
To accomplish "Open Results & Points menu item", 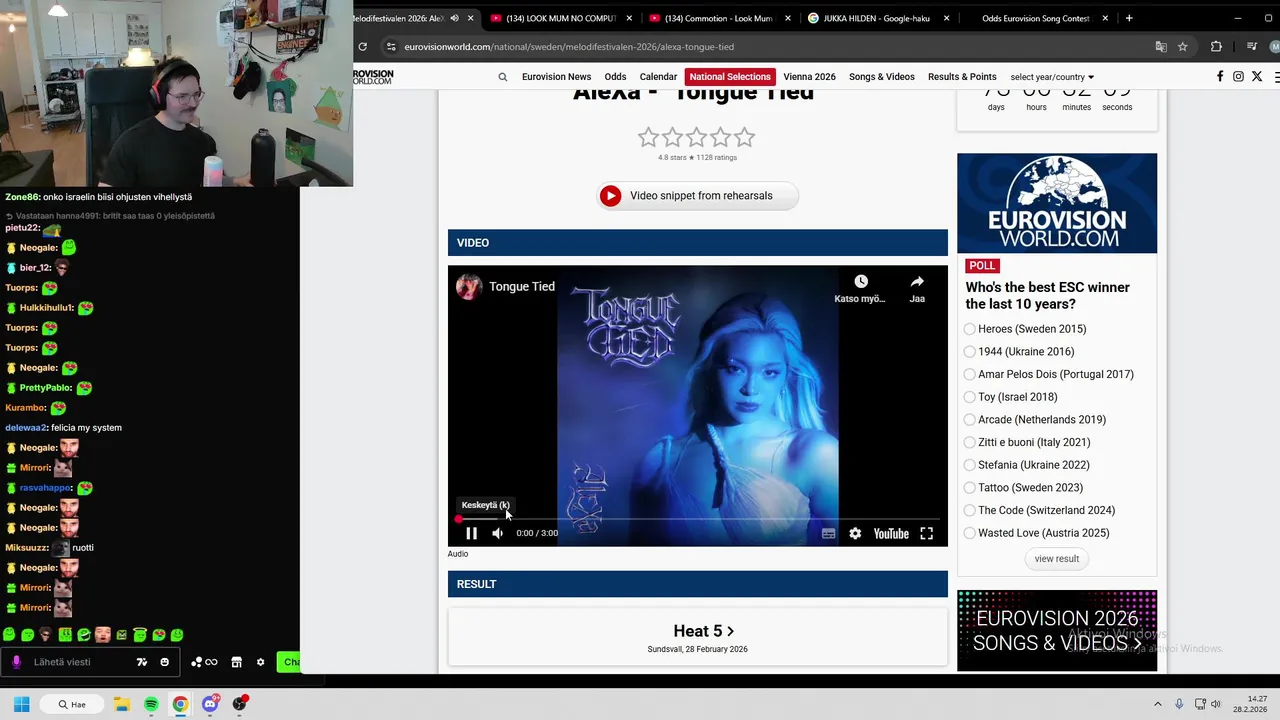I will 962,77.
